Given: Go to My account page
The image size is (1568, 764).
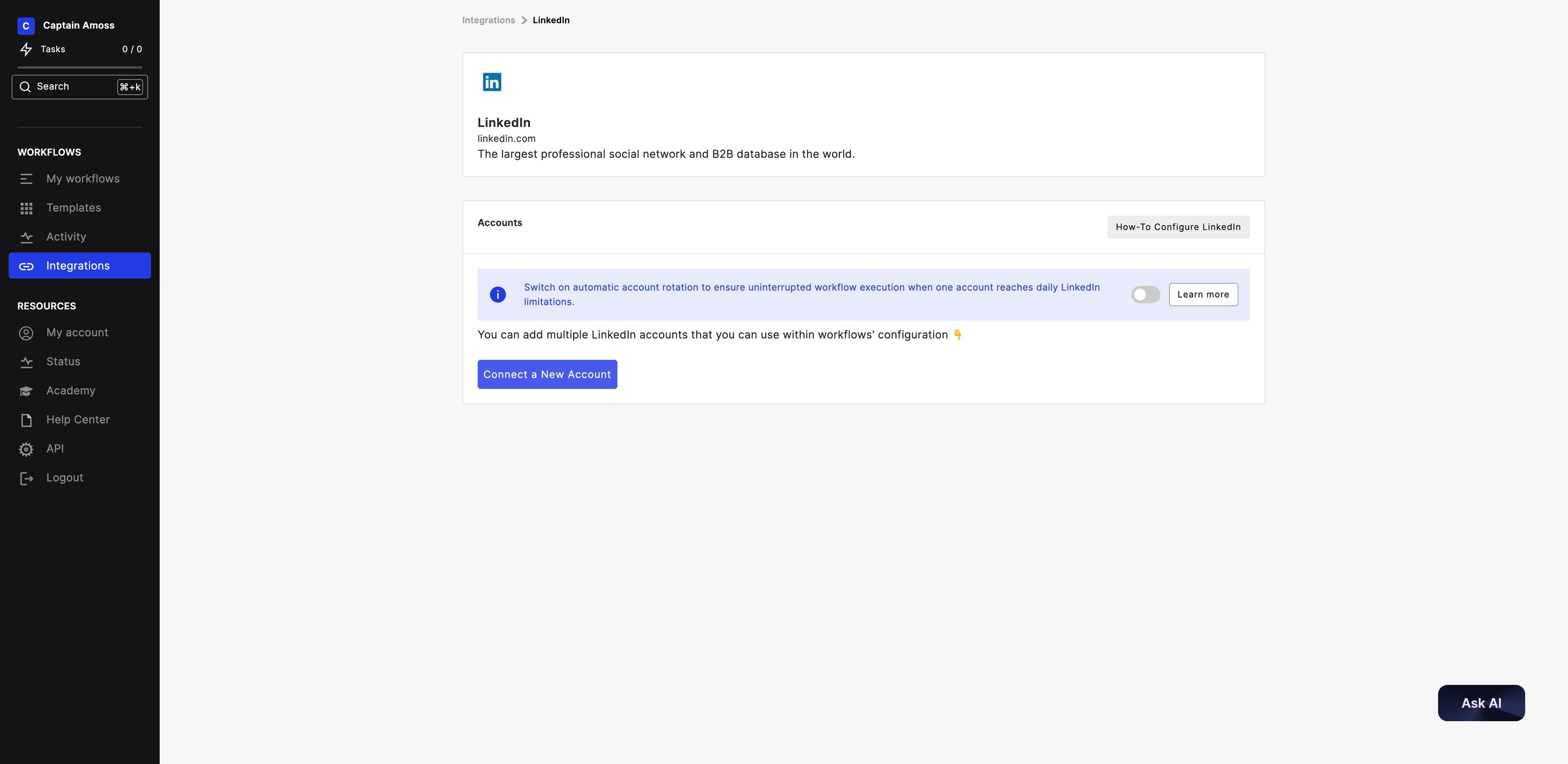Looking at the screenshot, I should click(x=77, y=333).
